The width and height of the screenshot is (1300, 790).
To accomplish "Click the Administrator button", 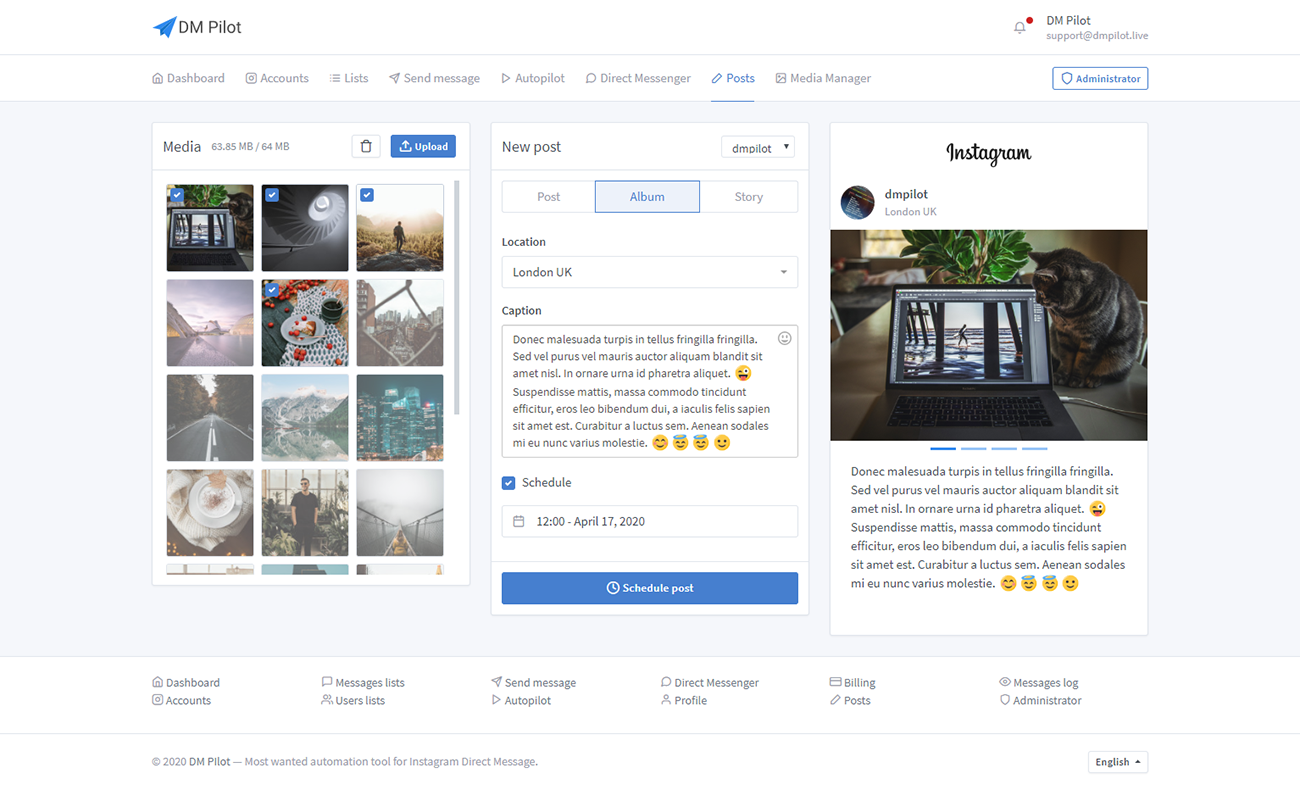I will (1100, 78).
